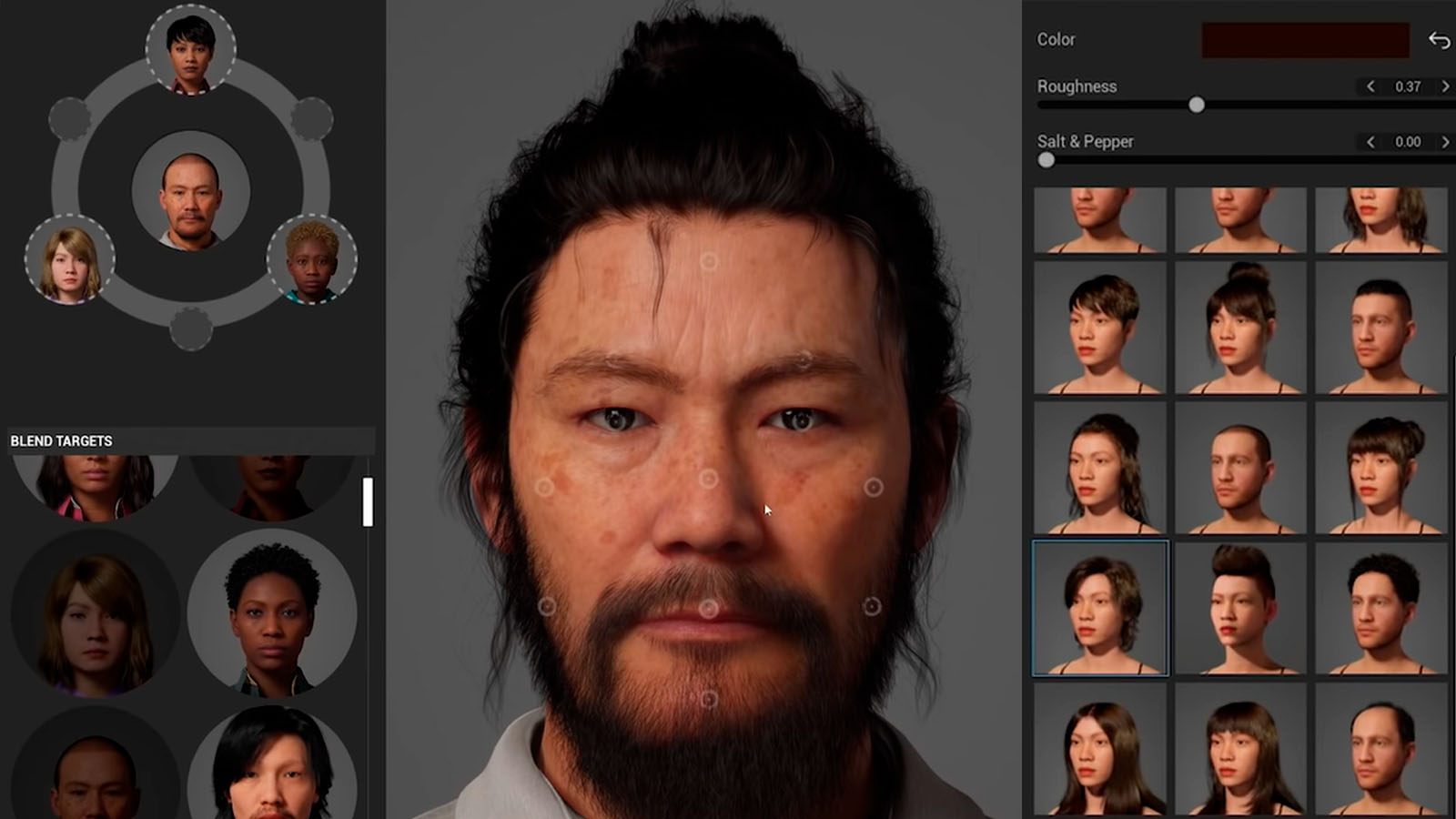The width and height of the screenshot is (1456, 819).
Task: Decrease Roughness value with the left arrow
Action: pos(1370,86)
